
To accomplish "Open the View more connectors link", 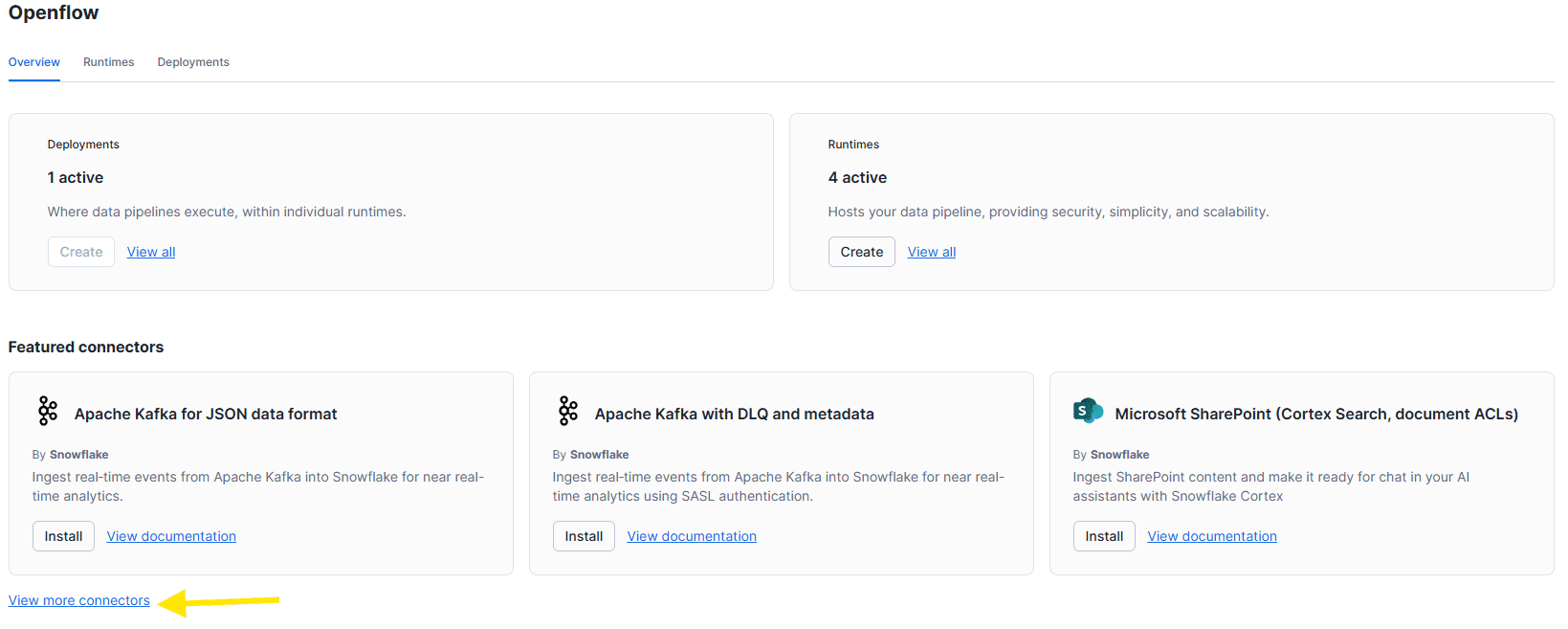I will point(79,600).
